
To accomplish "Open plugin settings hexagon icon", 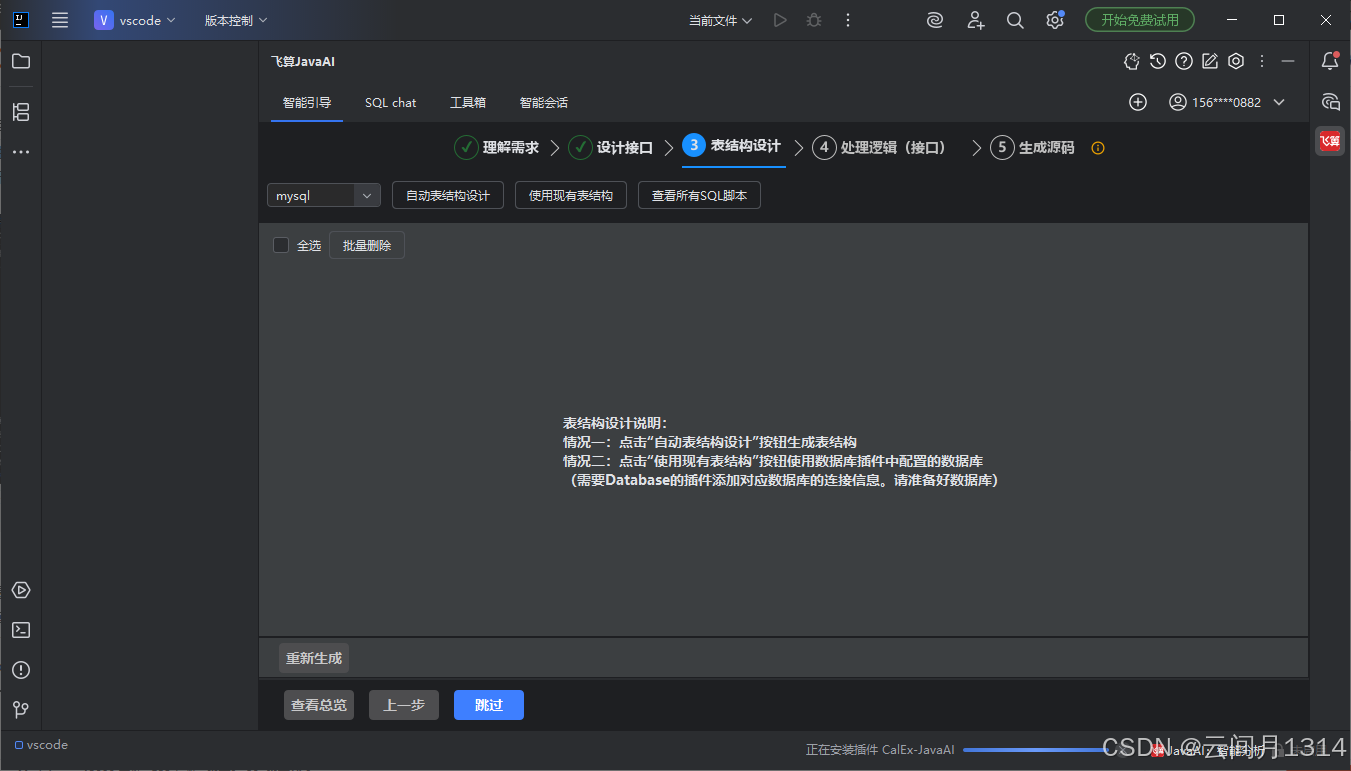I will click(1236, 61).
